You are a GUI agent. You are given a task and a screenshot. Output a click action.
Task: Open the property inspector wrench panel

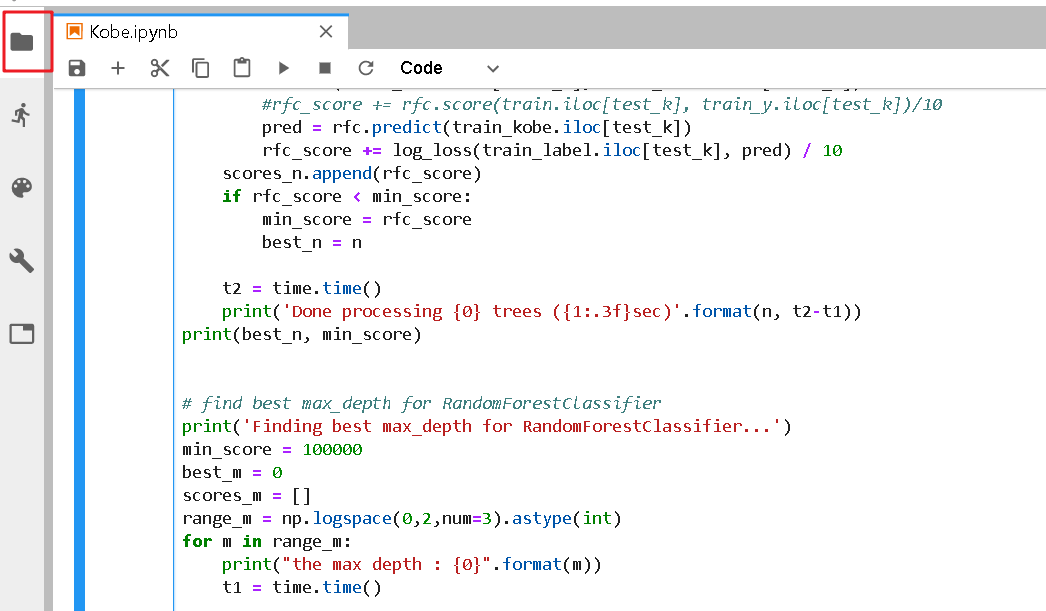pos(22,260)
